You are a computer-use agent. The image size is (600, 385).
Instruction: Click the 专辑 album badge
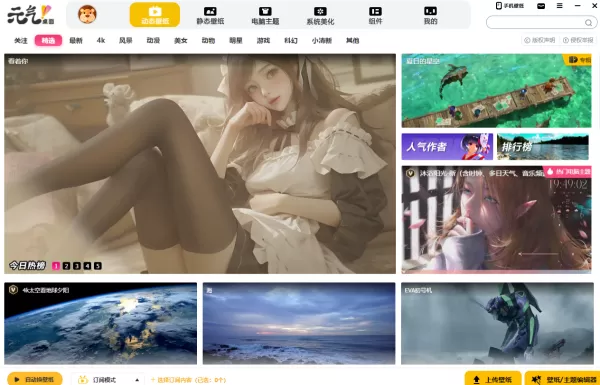tap(577, 60)
